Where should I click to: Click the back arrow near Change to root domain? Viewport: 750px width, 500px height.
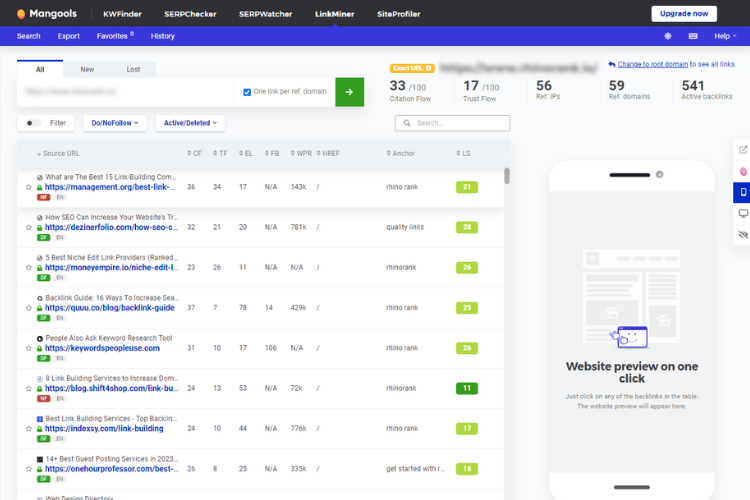tap(612, 64)
